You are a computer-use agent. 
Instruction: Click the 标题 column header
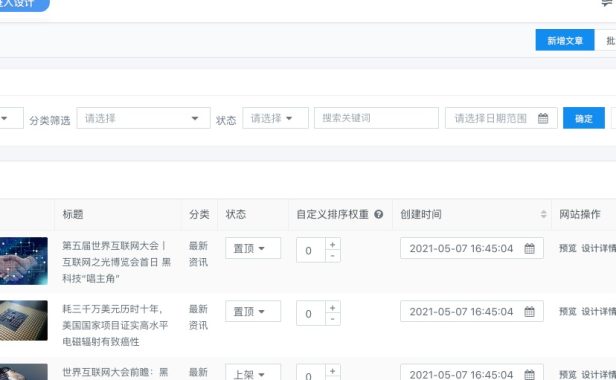(73, 214)
